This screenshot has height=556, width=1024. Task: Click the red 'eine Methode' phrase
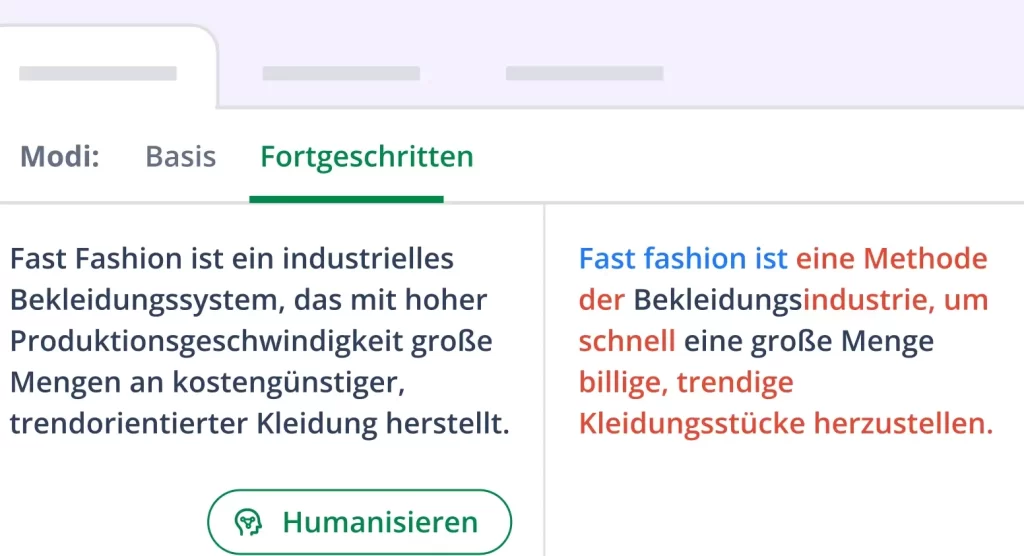892,259
